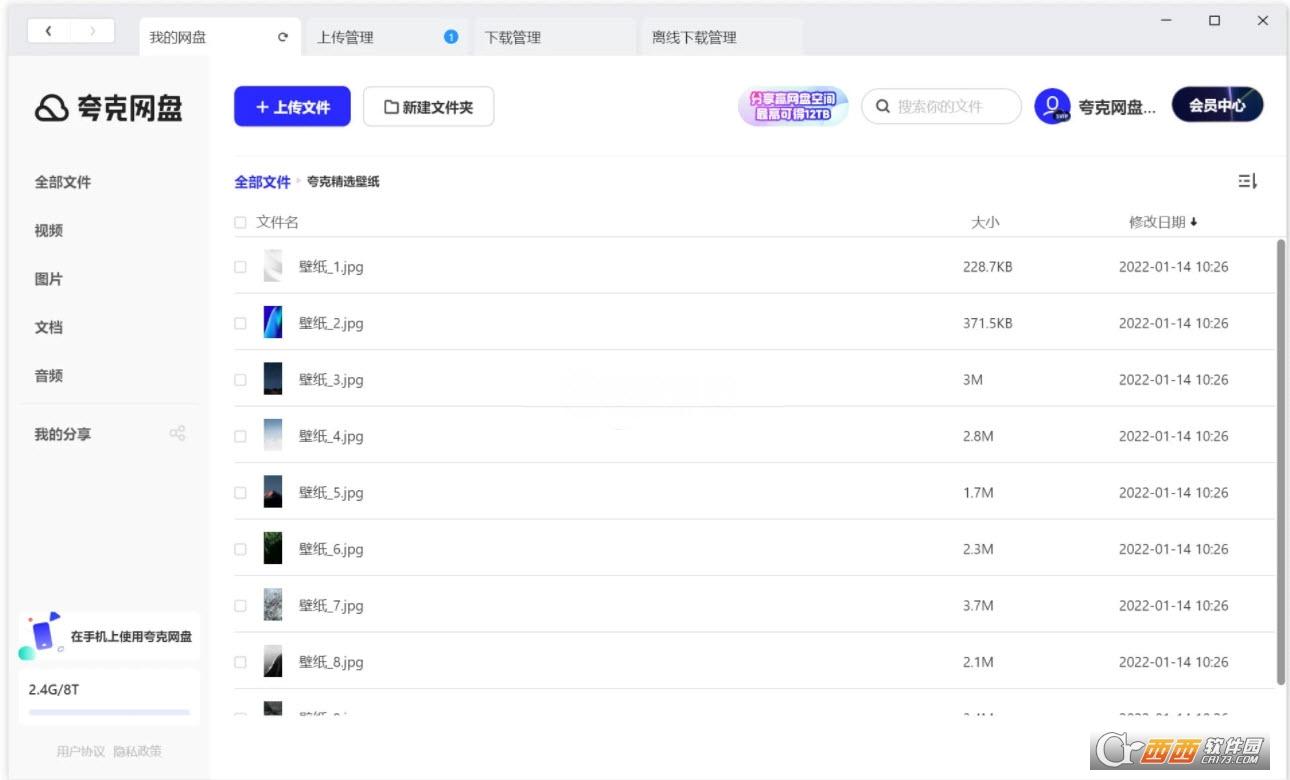This screenshot has height=780, width=1290.
Task: Open 壁纸_4.jpg thumbnail
Action: [273, 436]
